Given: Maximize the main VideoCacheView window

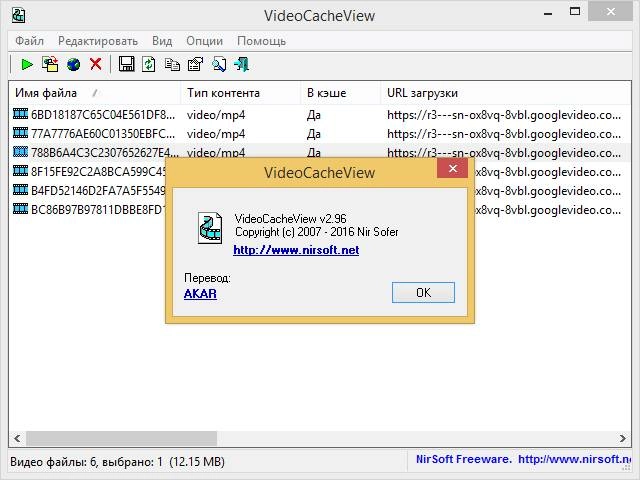Looking at the screenshot, I should (x=575, y=12).
